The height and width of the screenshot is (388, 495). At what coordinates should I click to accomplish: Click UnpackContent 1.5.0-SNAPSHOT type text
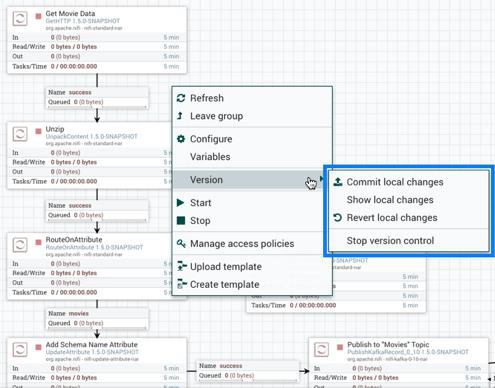[92, 137]
